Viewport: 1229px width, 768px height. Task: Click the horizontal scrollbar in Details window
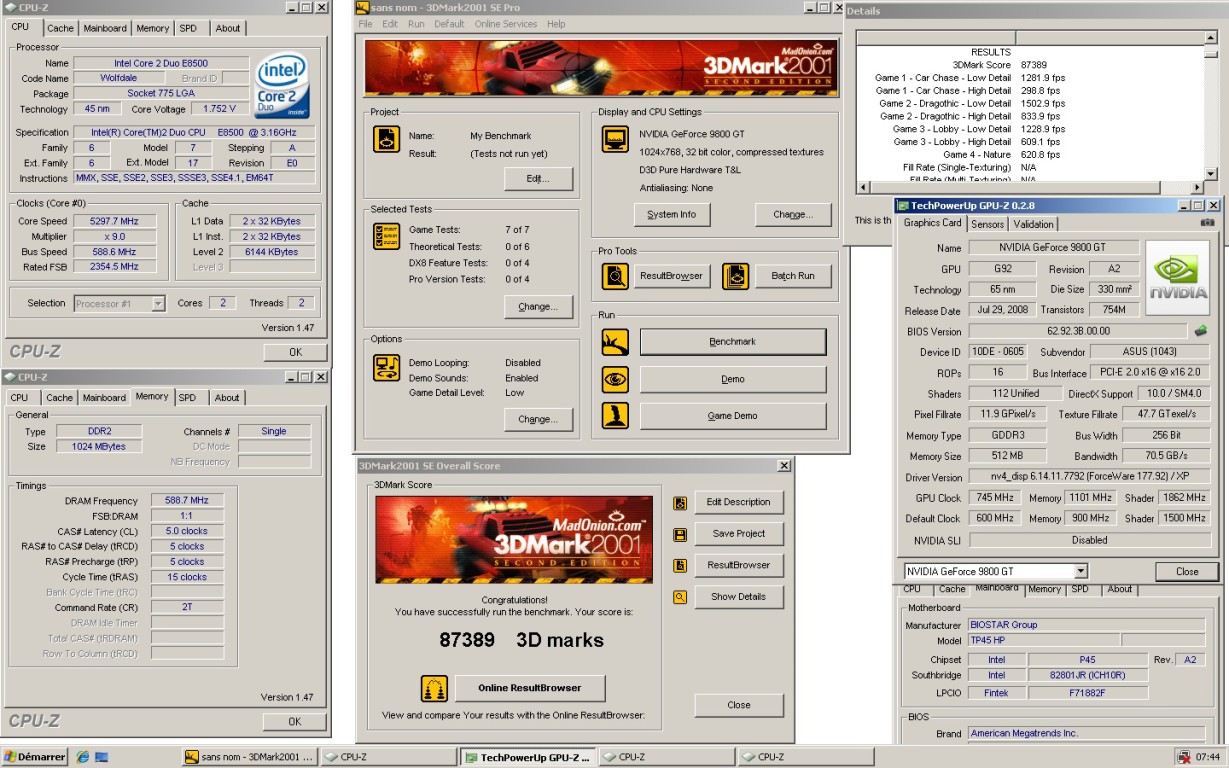click(x=1031, y=187)
